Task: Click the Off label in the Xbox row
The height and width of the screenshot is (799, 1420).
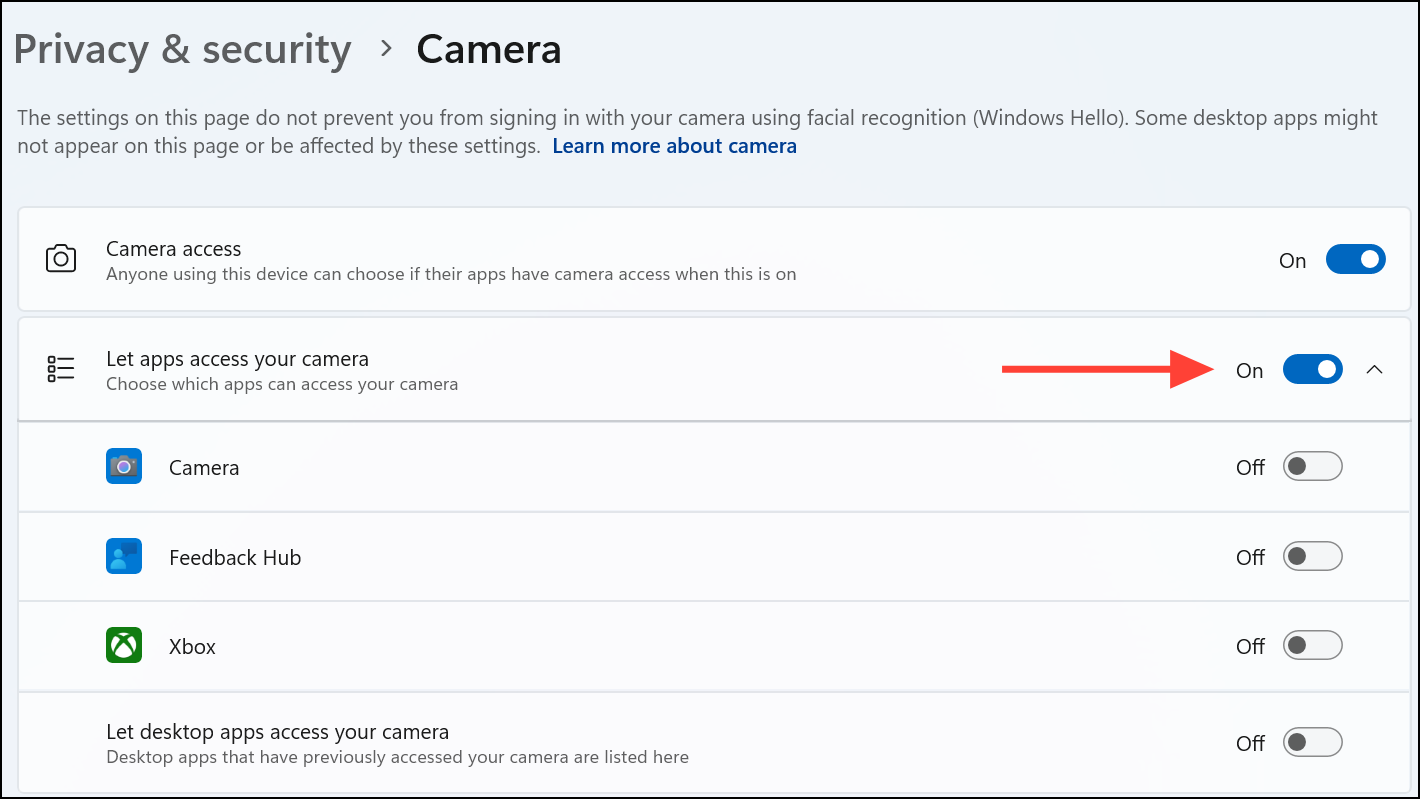Action: [1251, 646]
